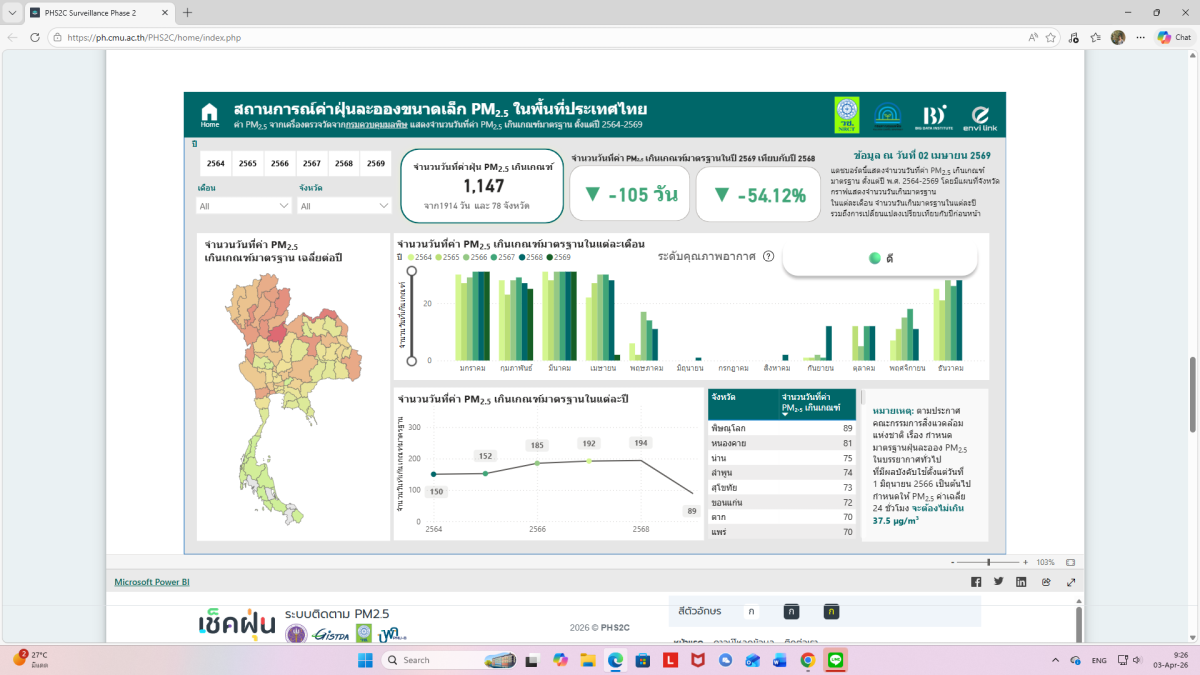Share the report on Facebook
The width and height of the screenshot is (1200, 675).
(x=976, y=582)
